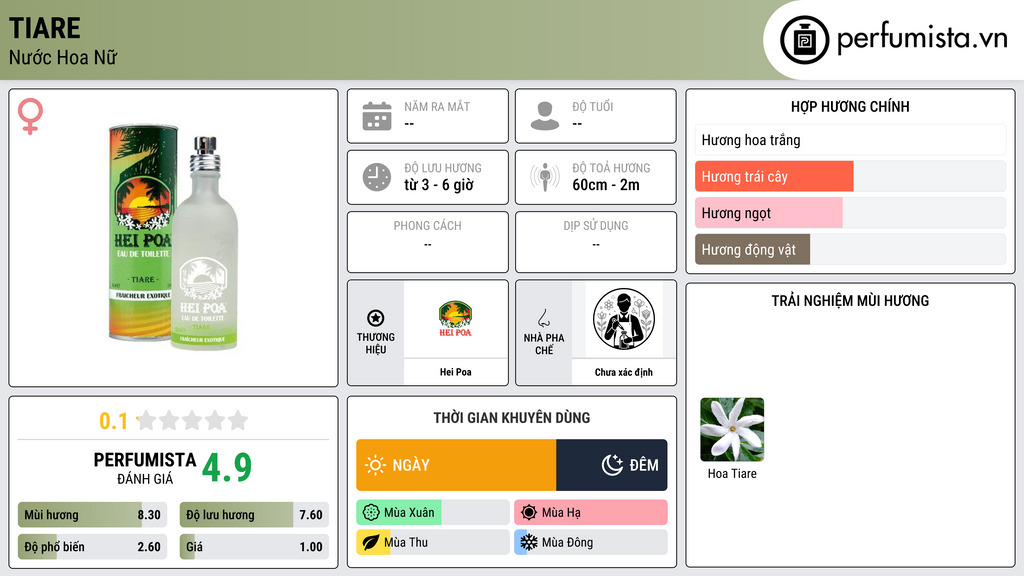Click the Perfumista đánh giá label
Screen dimensions: 1024x576
pos(144,469)
